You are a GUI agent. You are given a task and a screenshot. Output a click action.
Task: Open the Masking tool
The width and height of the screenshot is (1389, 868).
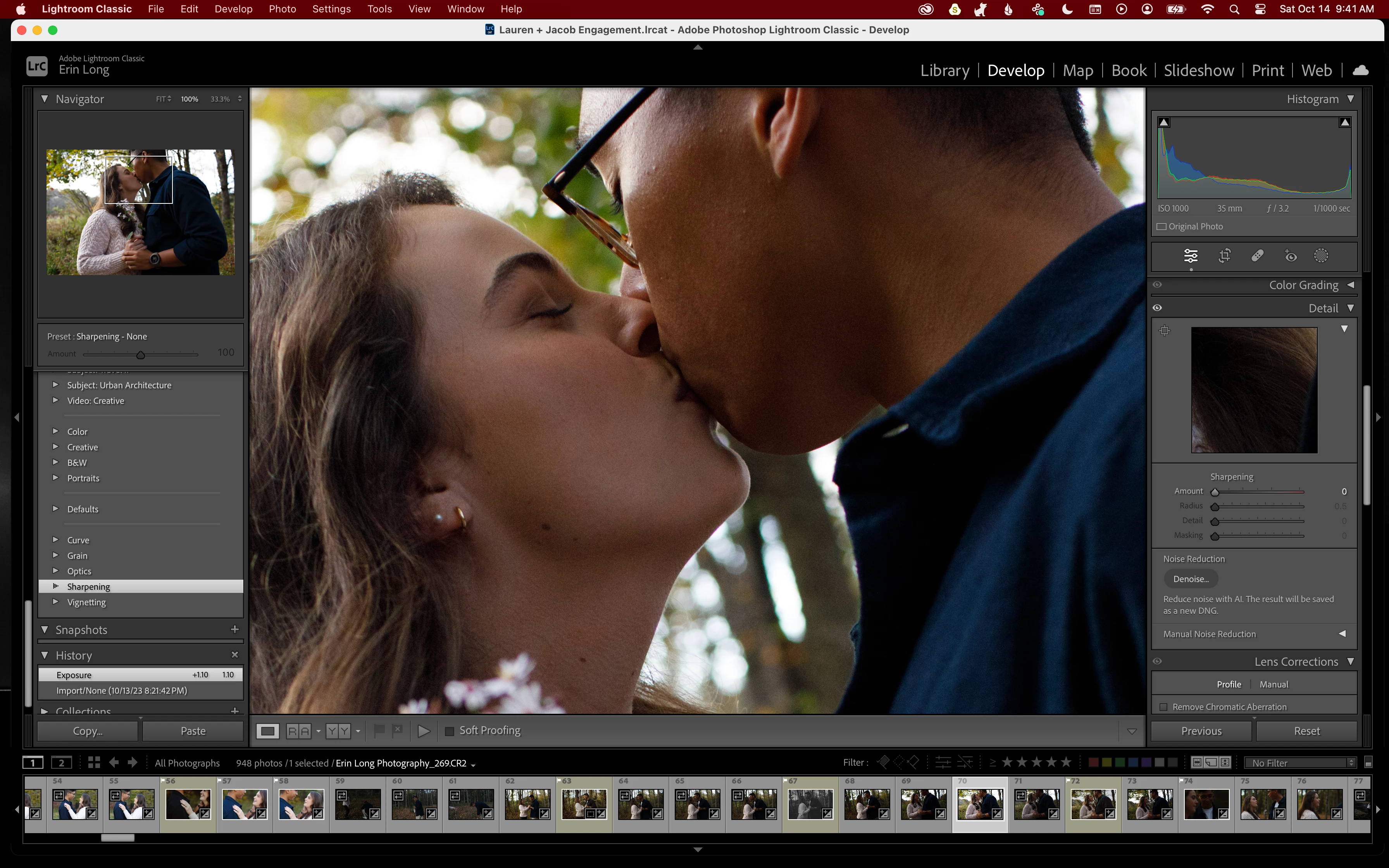click(x=1321, y=256)
